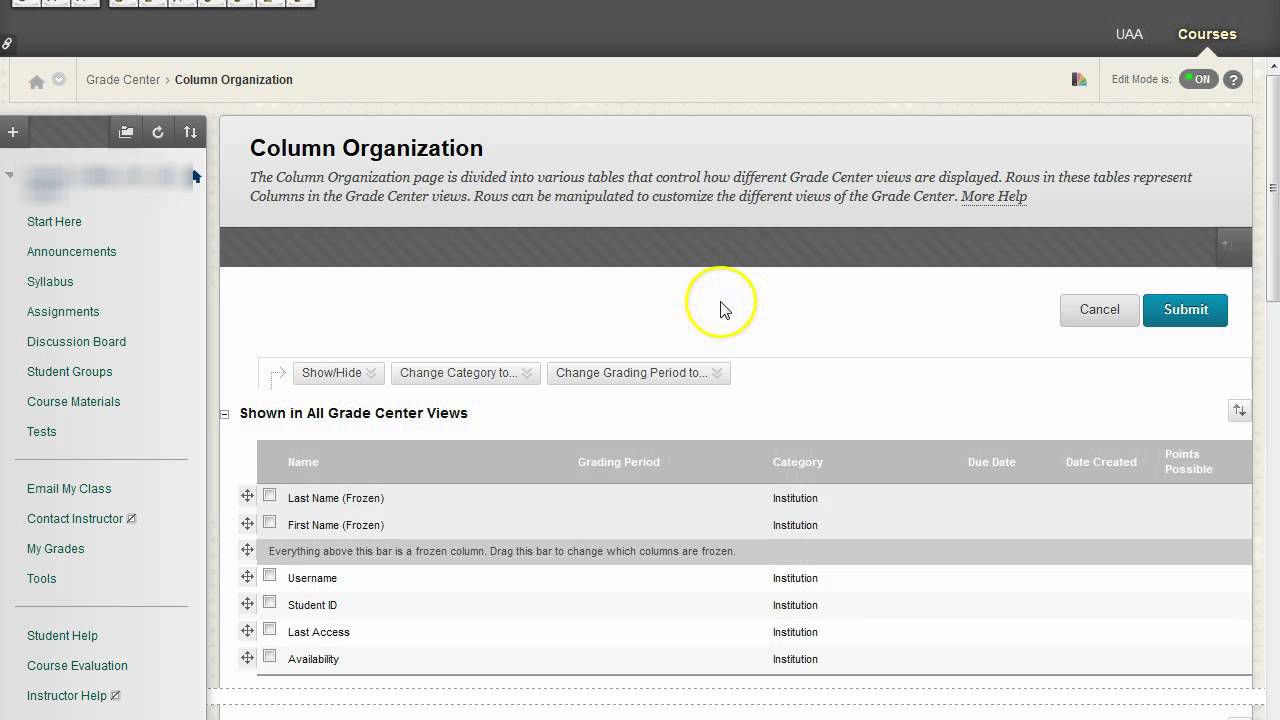
Task: Open Instructor Help link
Action: [66, 696]
